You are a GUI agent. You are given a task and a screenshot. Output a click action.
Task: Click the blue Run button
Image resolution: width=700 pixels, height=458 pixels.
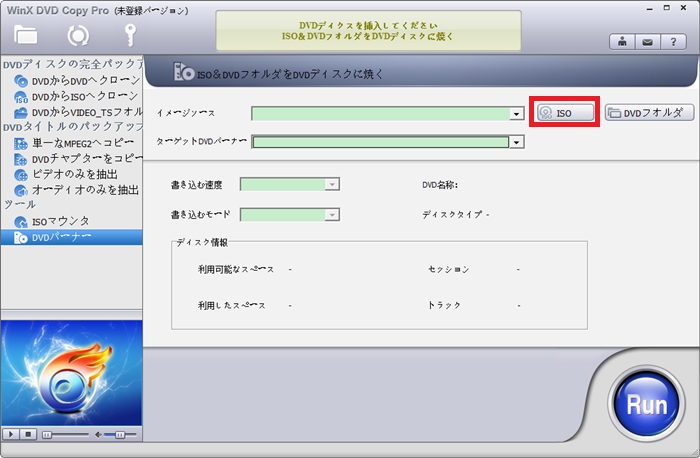646,404
